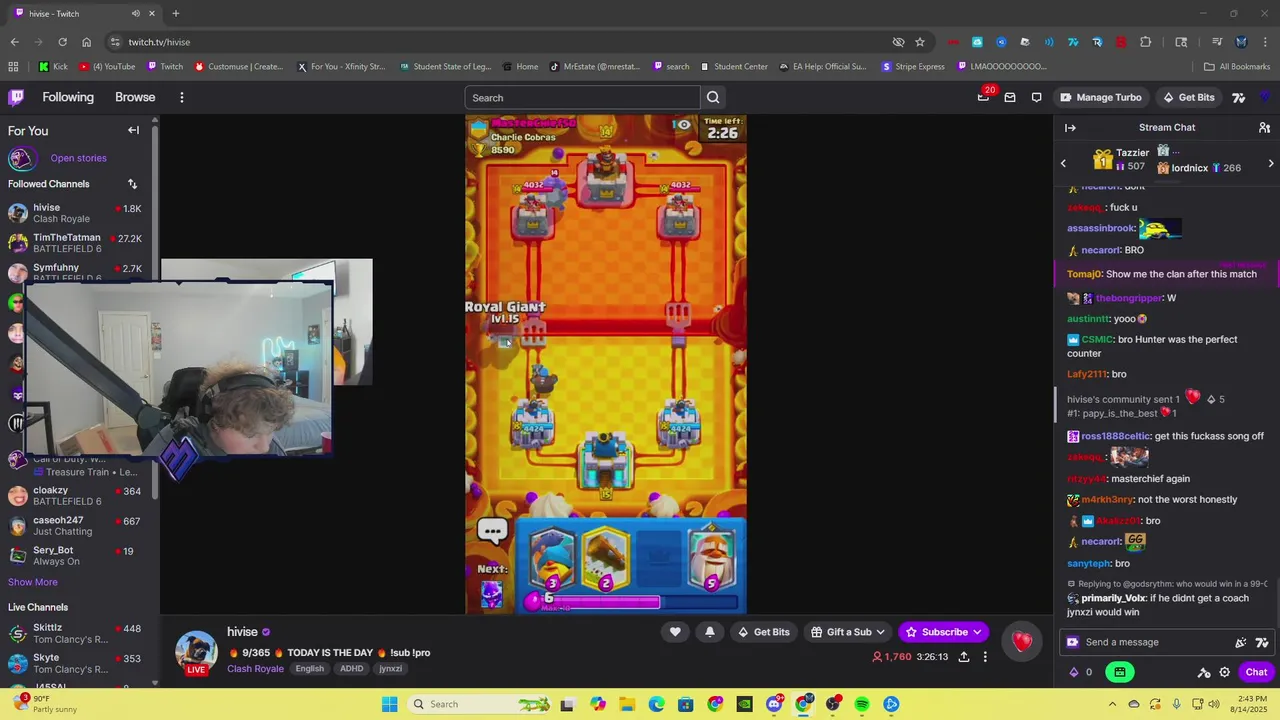The image size is (1280, 720).
Task: Open the Windows Start button
Action: [389, 704]
